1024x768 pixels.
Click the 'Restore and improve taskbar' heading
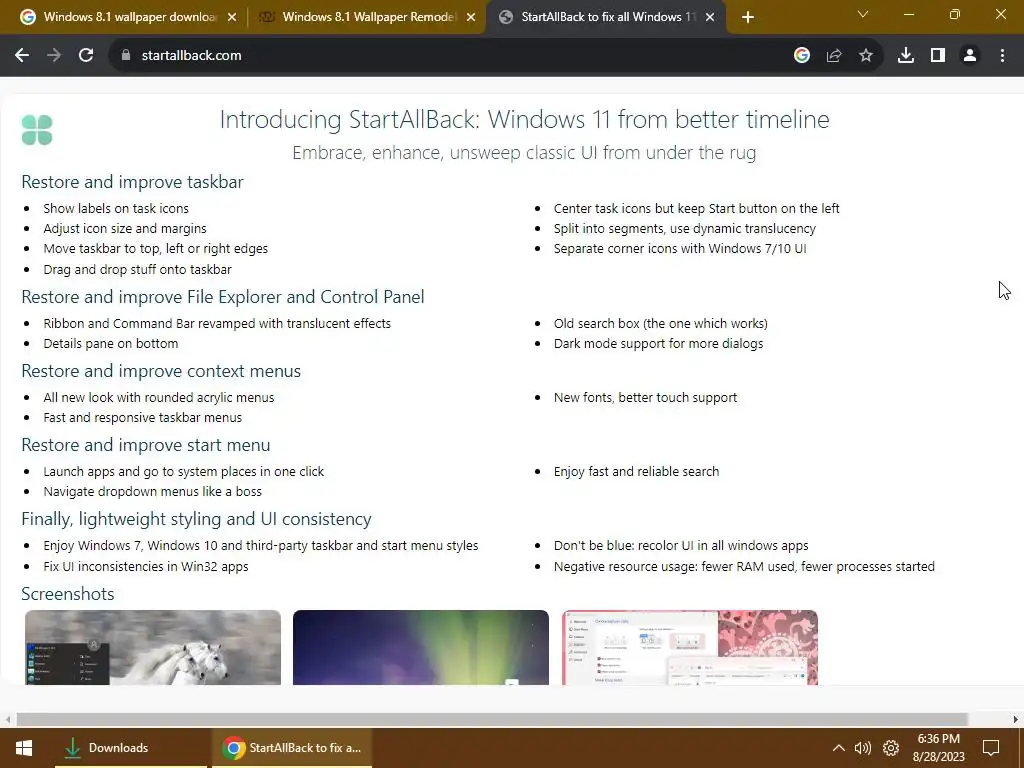click(133, 182)
